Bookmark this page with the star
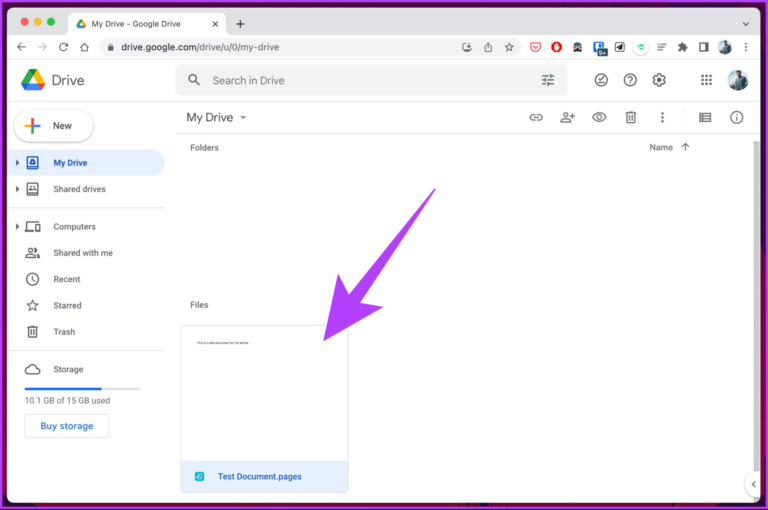Image resolution: width=768 pixels, height=510 pixels. click(x=509, y=47)
